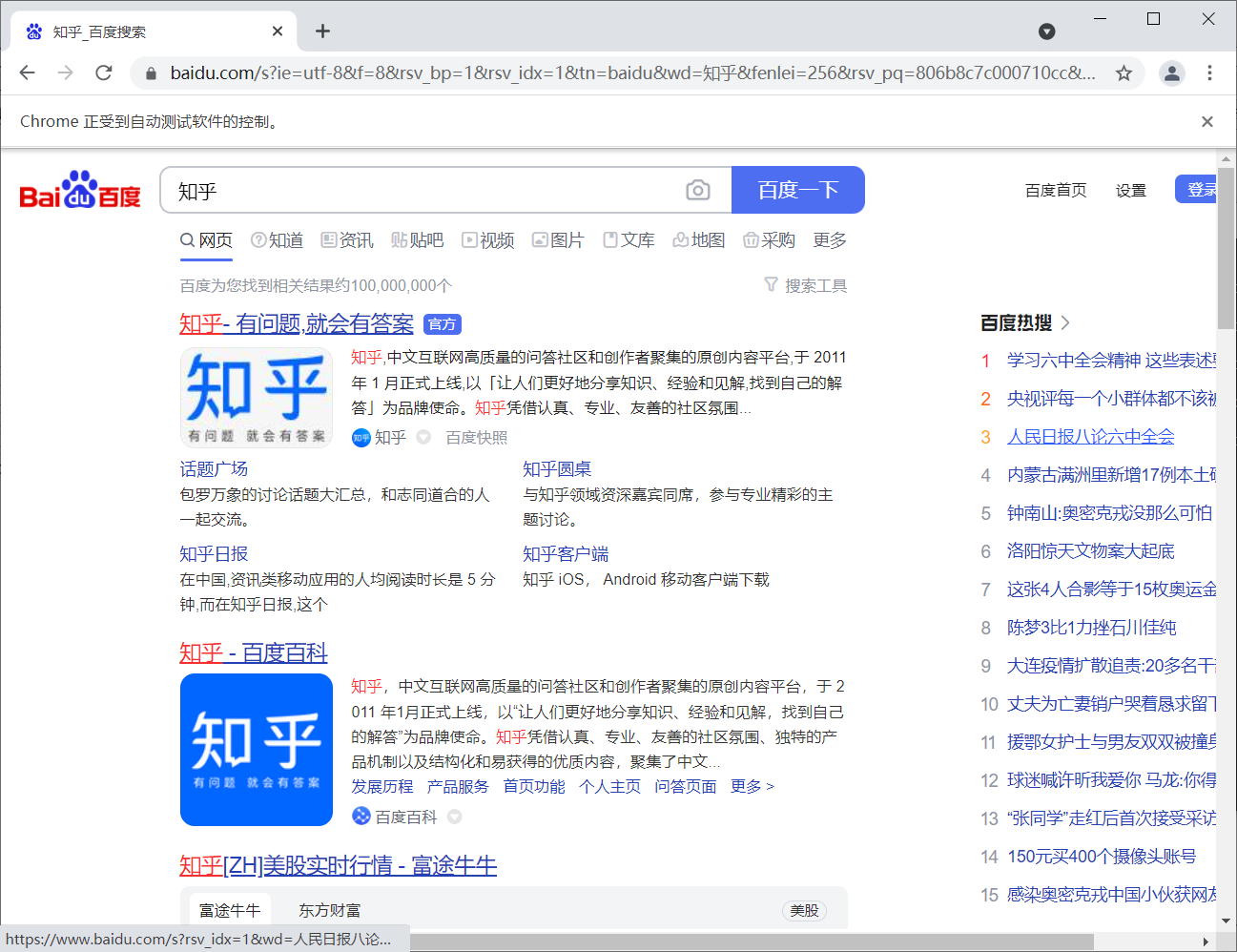1237x952 pixels.
Task: Click the tab dropdown circle icon in title bar
Action: [x=1046, y=31]
